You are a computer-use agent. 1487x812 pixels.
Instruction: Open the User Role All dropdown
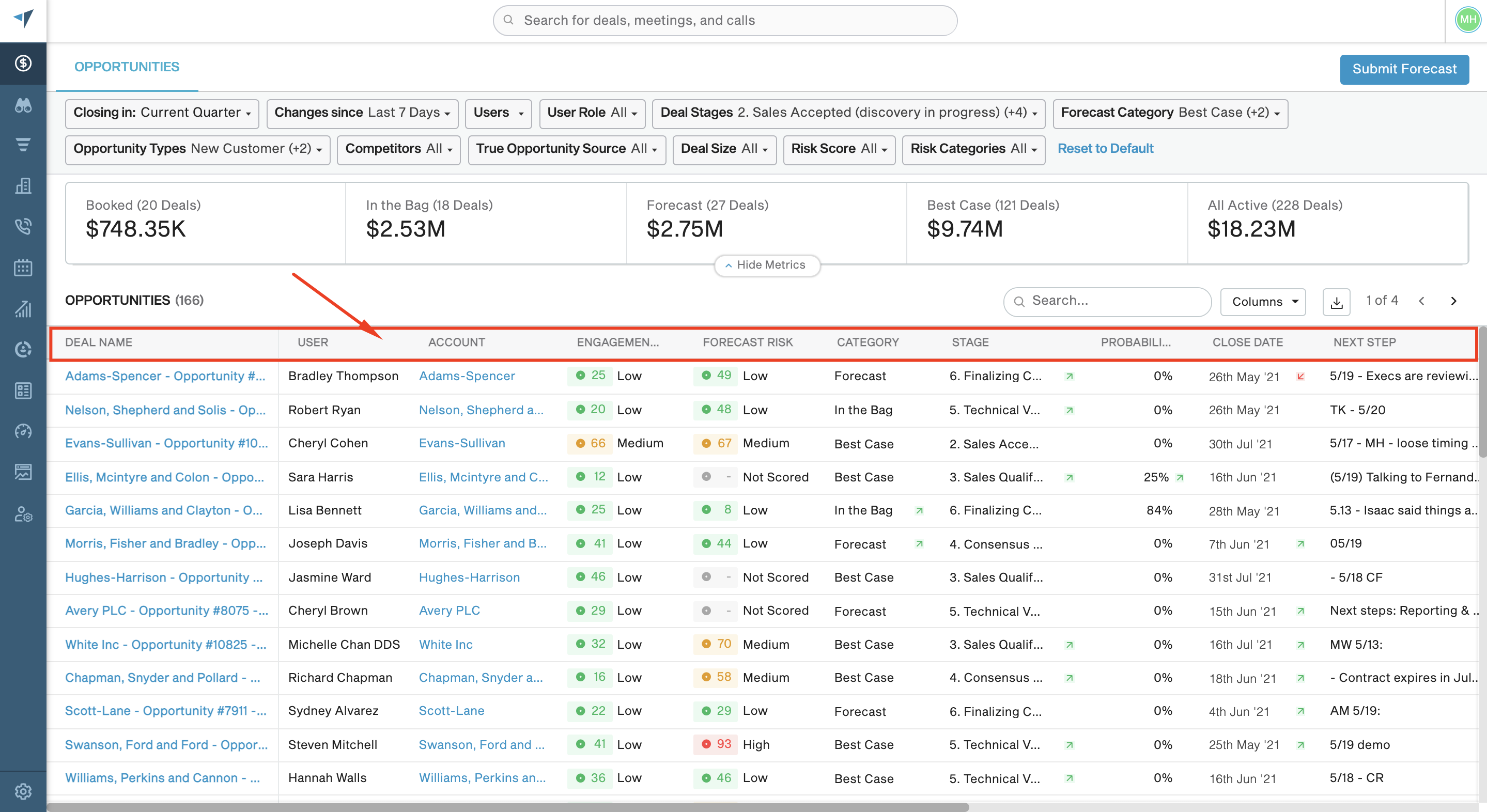[x=592, y=113]
